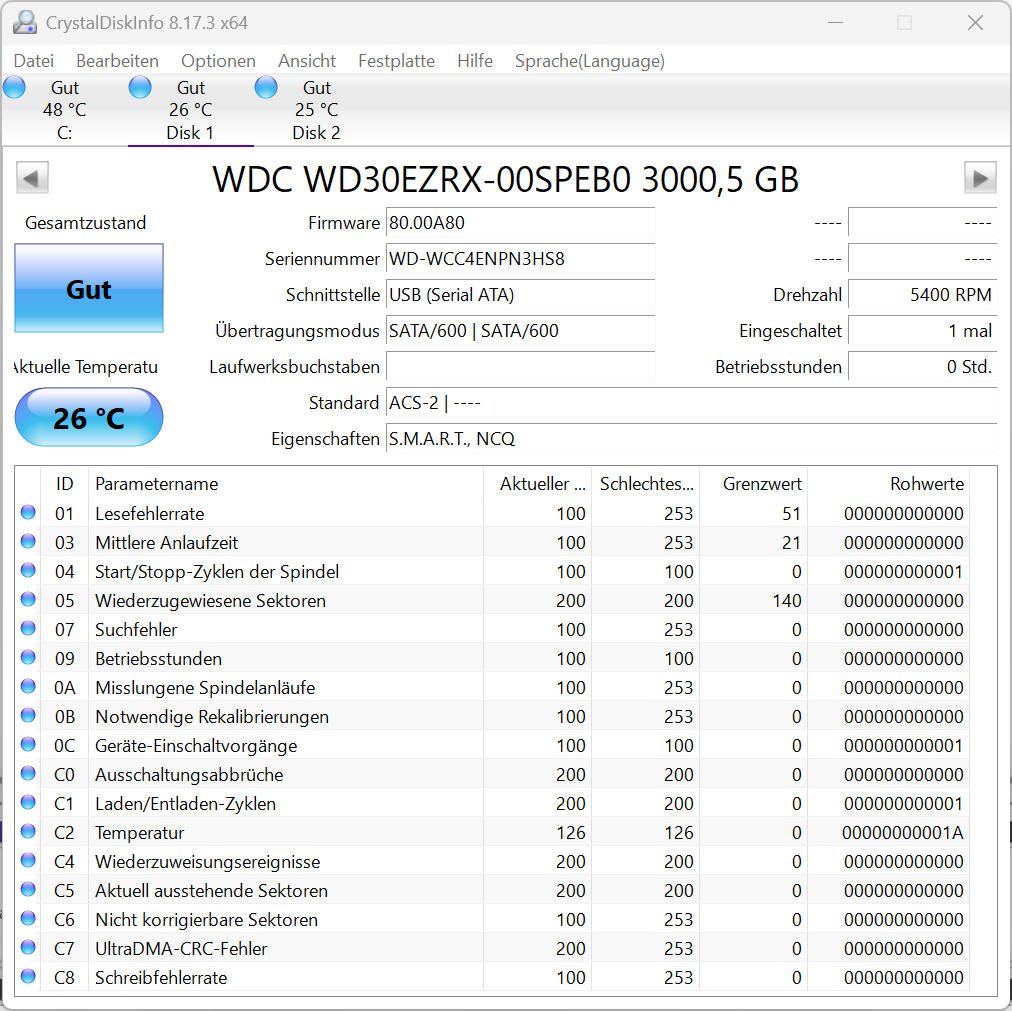This screenshot has height=1011, width=1012.
Task: Click status orb of Wiederzuweisungsereignisse row
Action: click(x=28, y=861)
